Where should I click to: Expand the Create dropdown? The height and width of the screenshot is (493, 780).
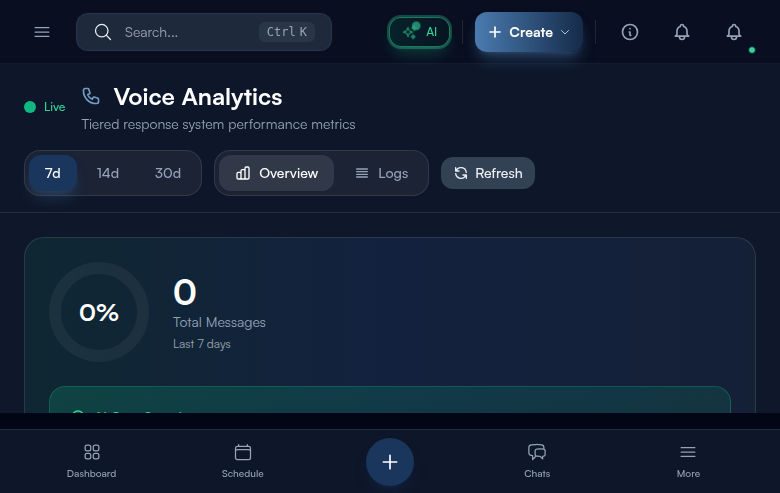[x=529, y=32]
